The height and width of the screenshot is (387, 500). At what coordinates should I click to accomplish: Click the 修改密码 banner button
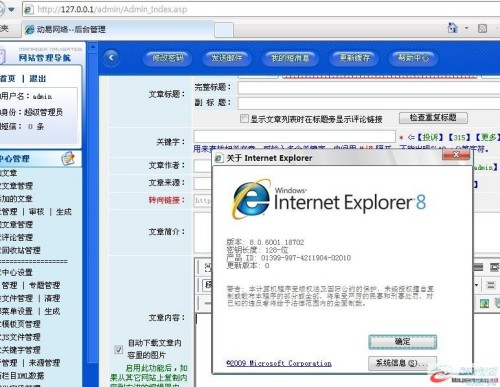tap(168, 58)
